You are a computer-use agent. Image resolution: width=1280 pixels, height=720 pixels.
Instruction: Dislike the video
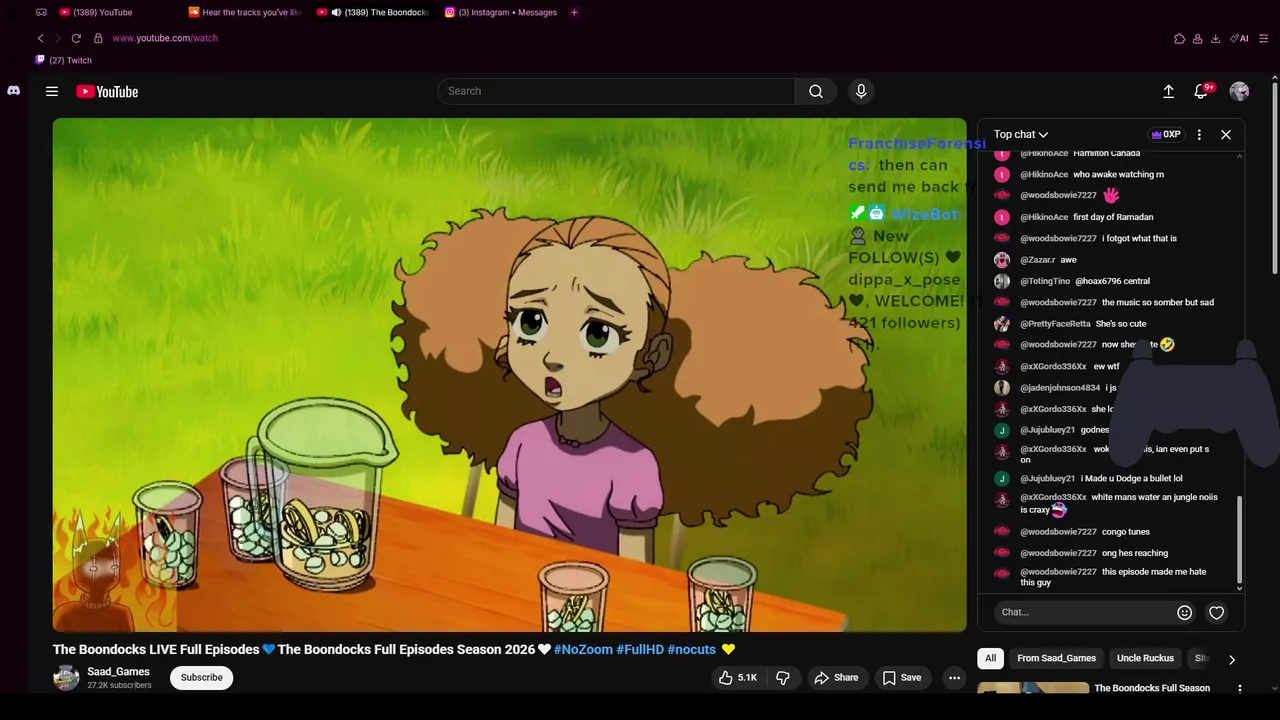[x=783, y=677]
